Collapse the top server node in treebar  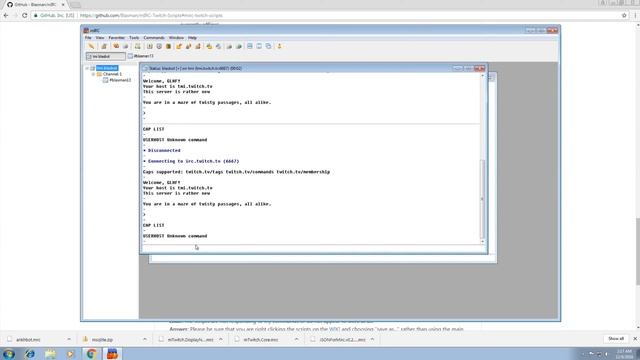click(x=87, y=68)
